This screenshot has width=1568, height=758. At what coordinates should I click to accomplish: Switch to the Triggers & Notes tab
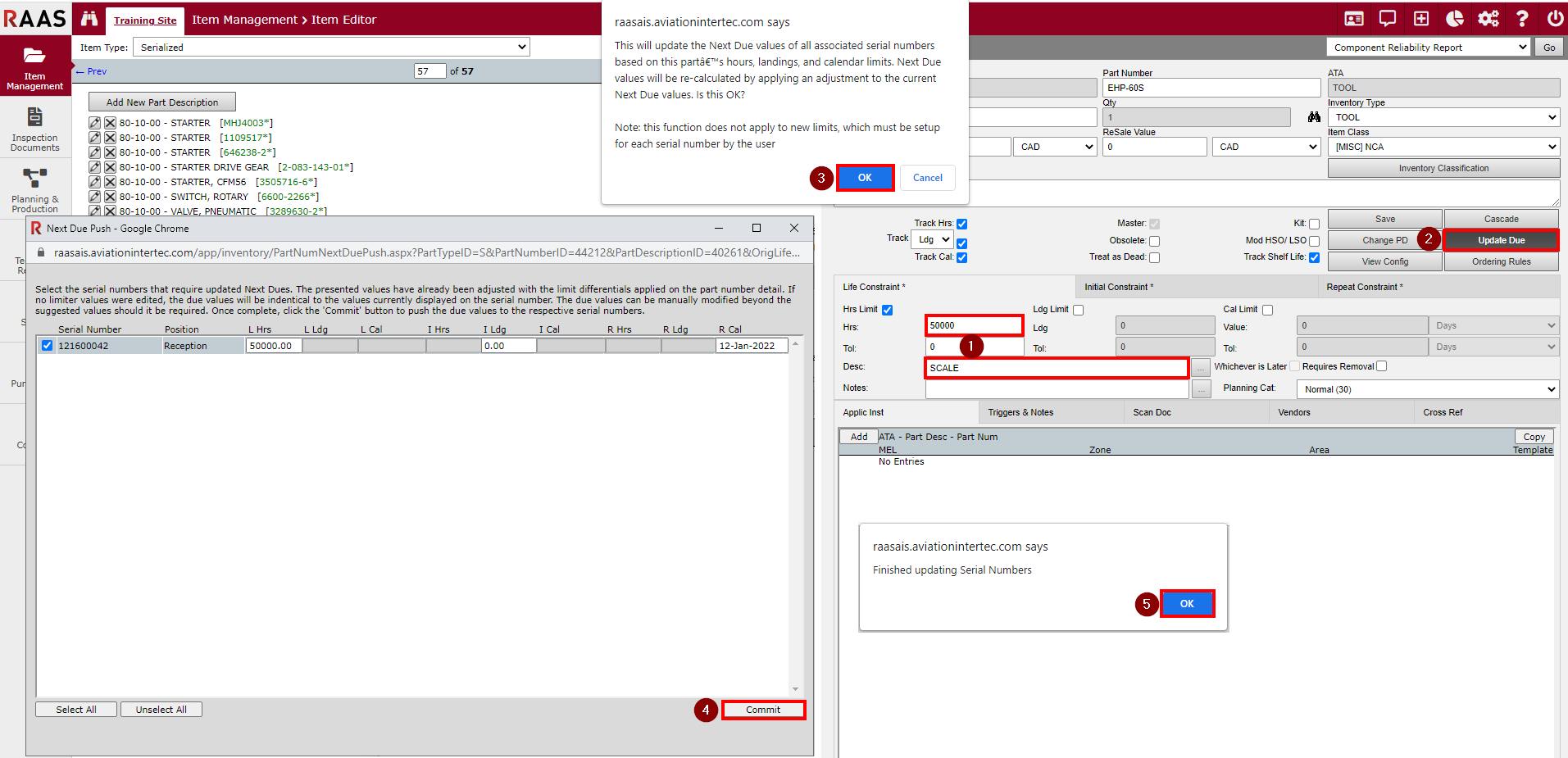coord(1020,412)
